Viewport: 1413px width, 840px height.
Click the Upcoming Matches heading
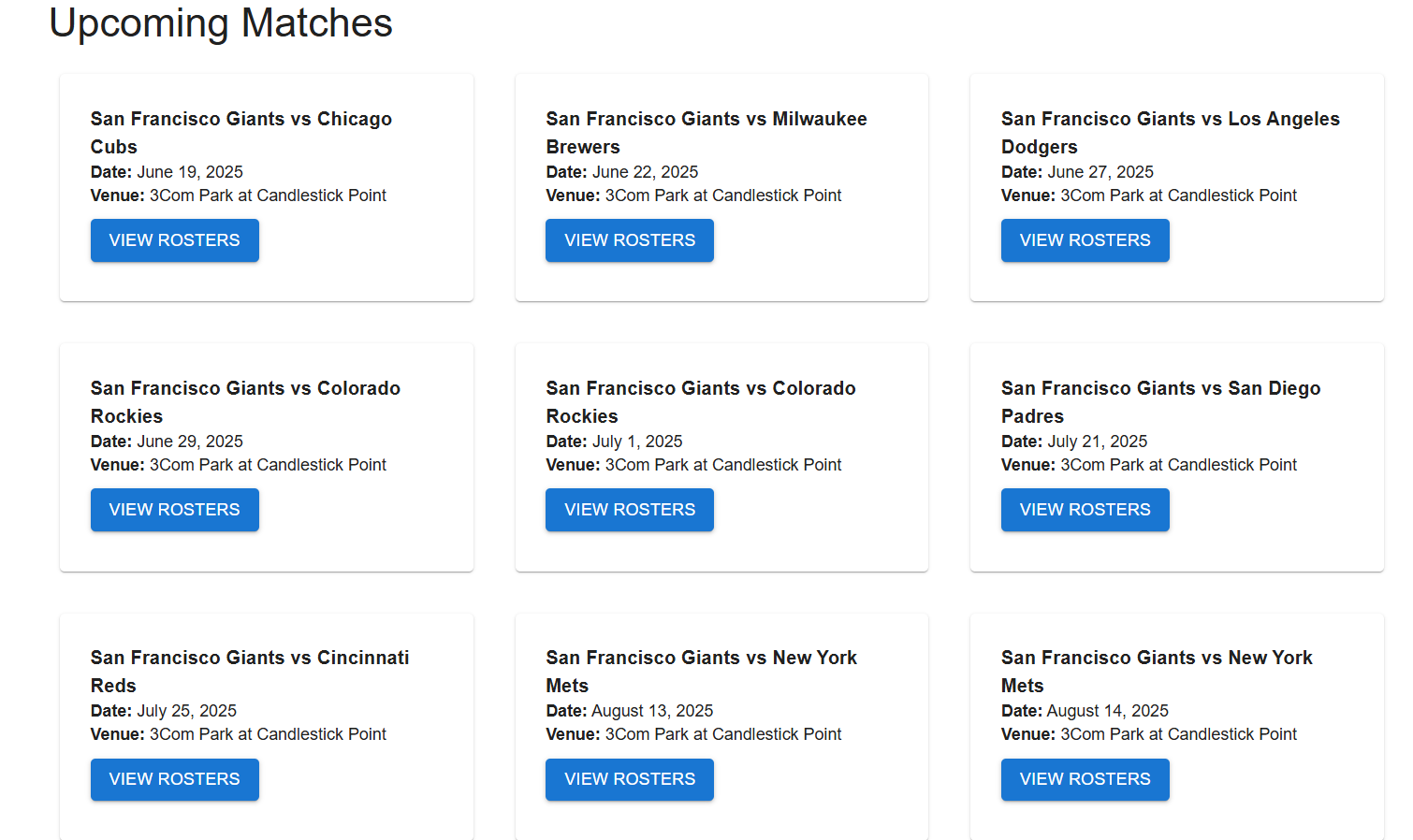coord(221,23)
